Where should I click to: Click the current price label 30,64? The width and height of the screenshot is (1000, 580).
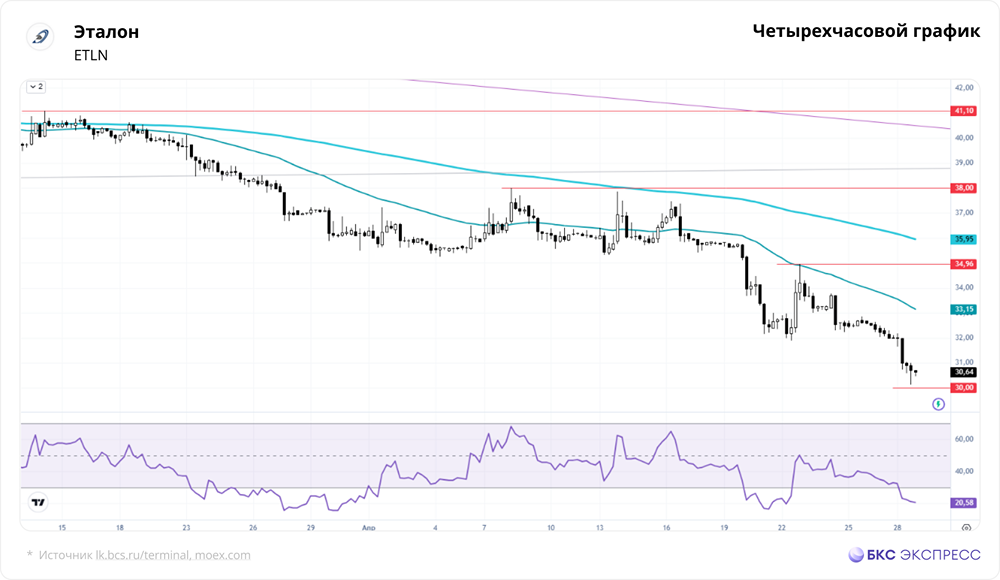point(964,372)
